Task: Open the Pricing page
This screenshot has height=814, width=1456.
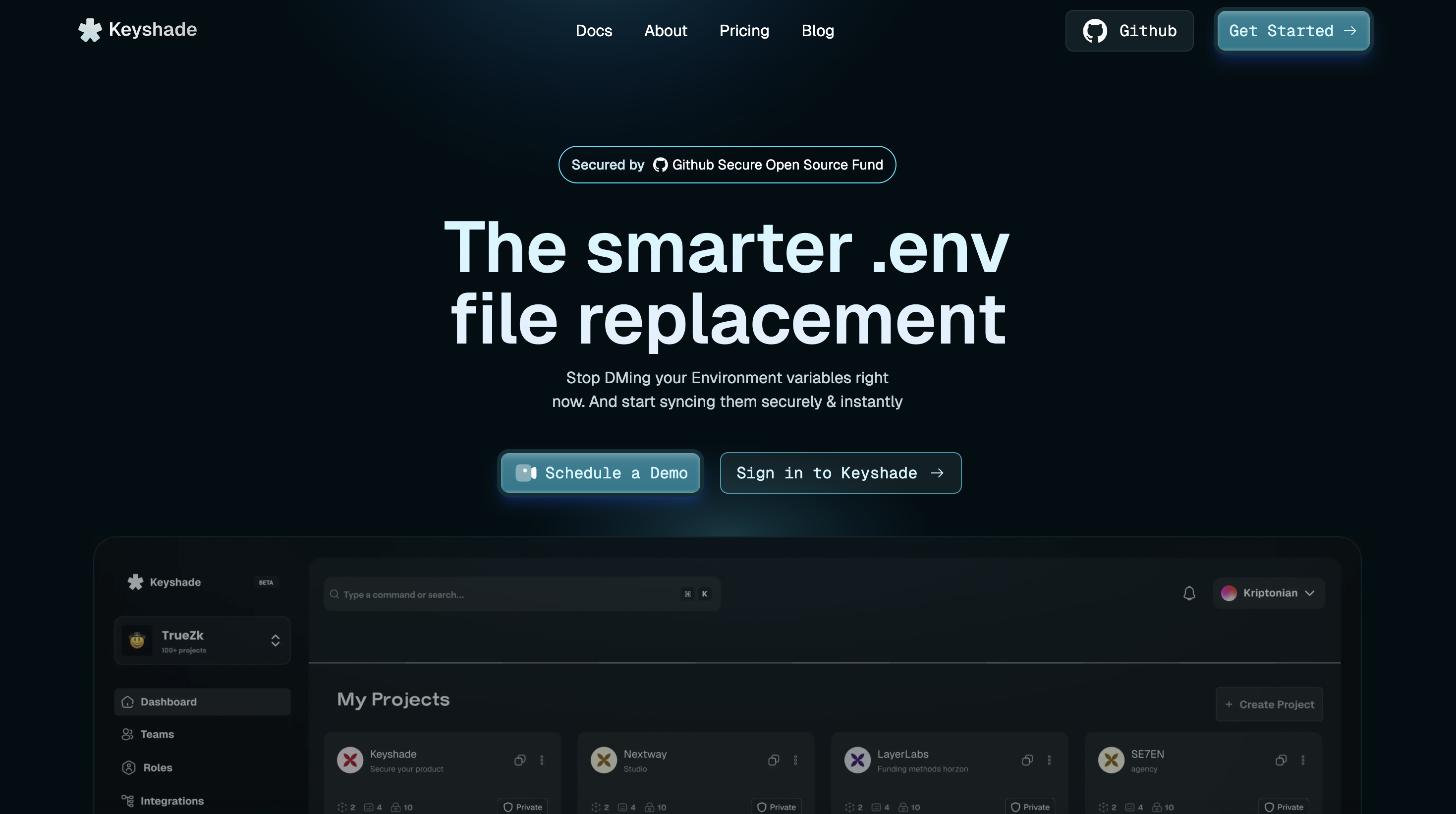Action: pos(744,31)
